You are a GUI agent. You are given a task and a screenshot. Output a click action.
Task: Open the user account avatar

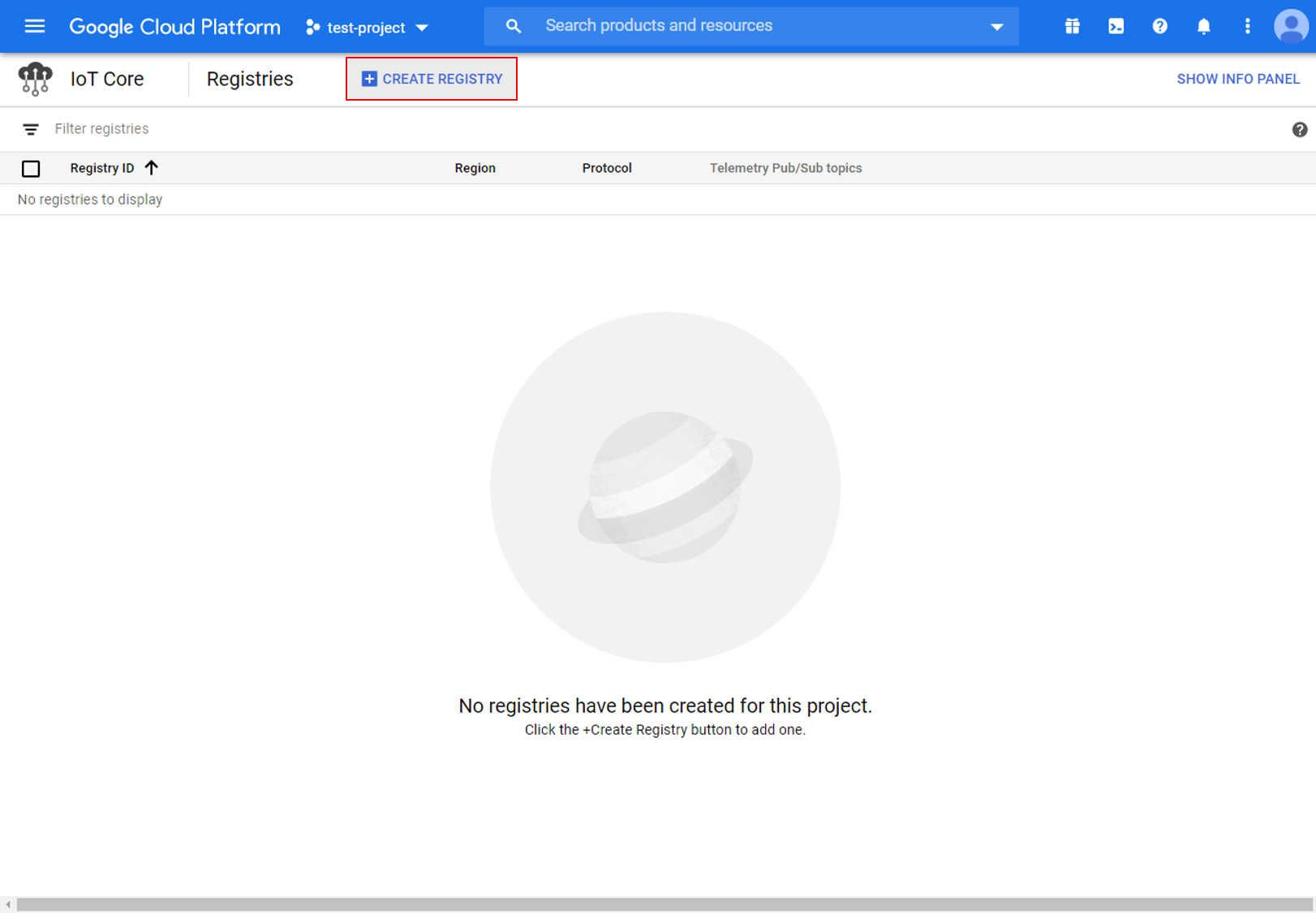pyautogui.click(x=1291, y=27)
